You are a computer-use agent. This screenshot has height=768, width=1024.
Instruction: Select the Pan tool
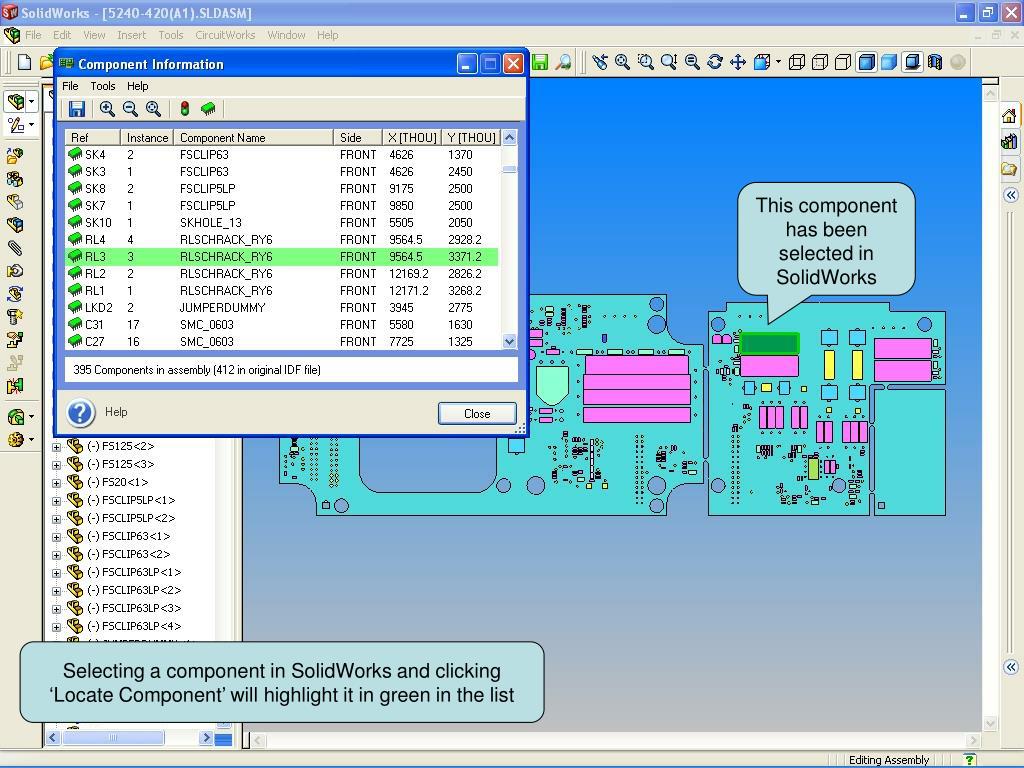click(x=738, y=62)
